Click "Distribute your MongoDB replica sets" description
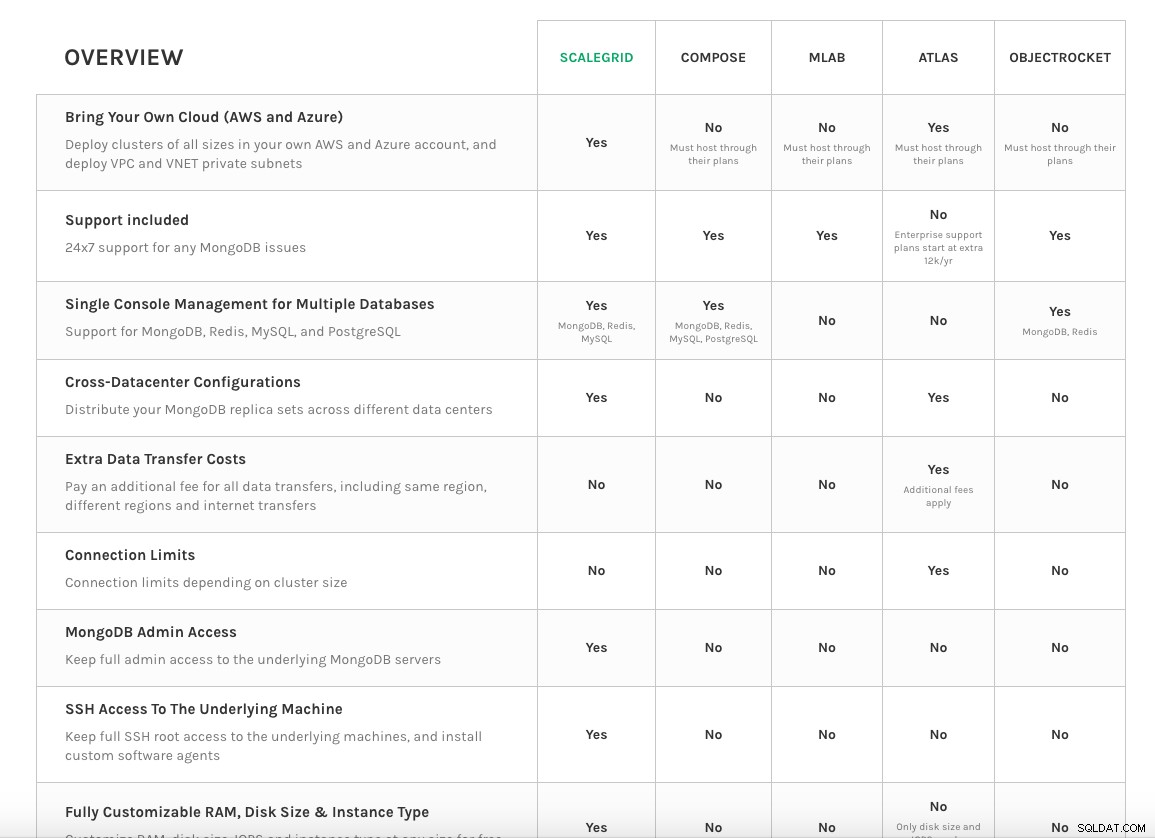1155x838 pixels. tap(278, 409)
